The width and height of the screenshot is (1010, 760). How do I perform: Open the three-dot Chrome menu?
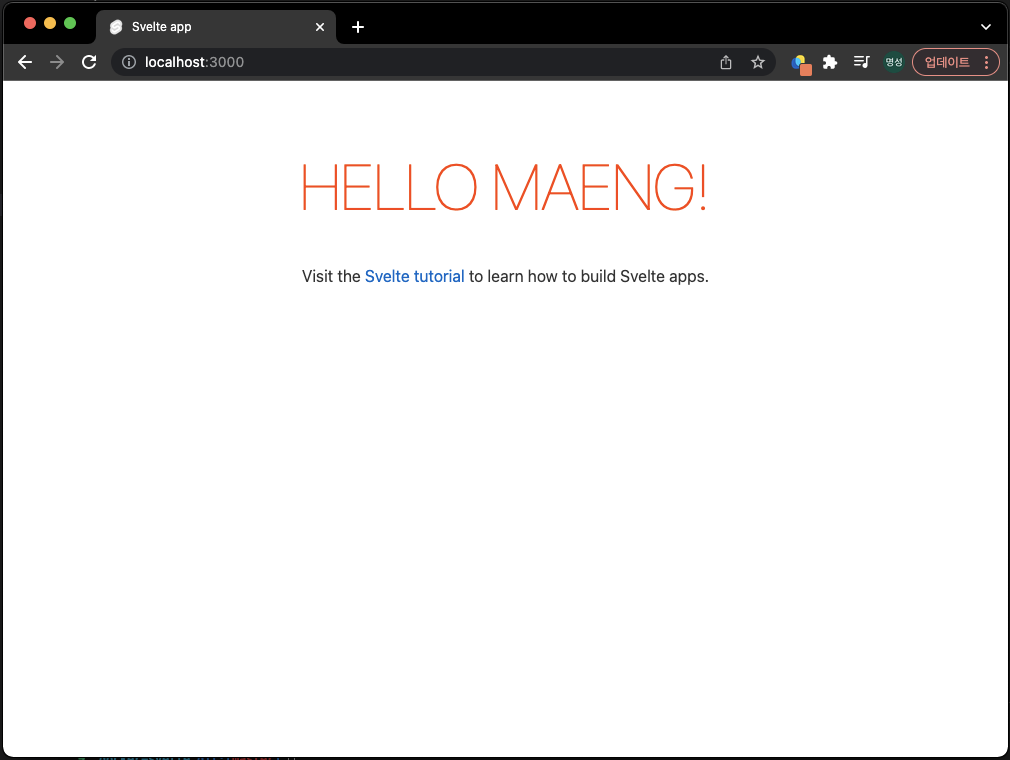click(x=986, y=62)
